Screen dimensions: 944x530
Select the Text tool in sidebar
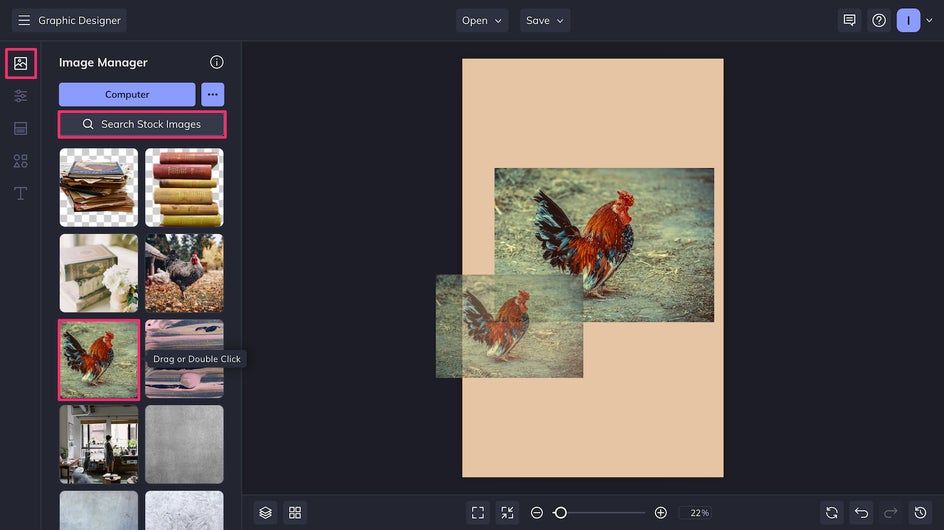[x=20, y=193]
